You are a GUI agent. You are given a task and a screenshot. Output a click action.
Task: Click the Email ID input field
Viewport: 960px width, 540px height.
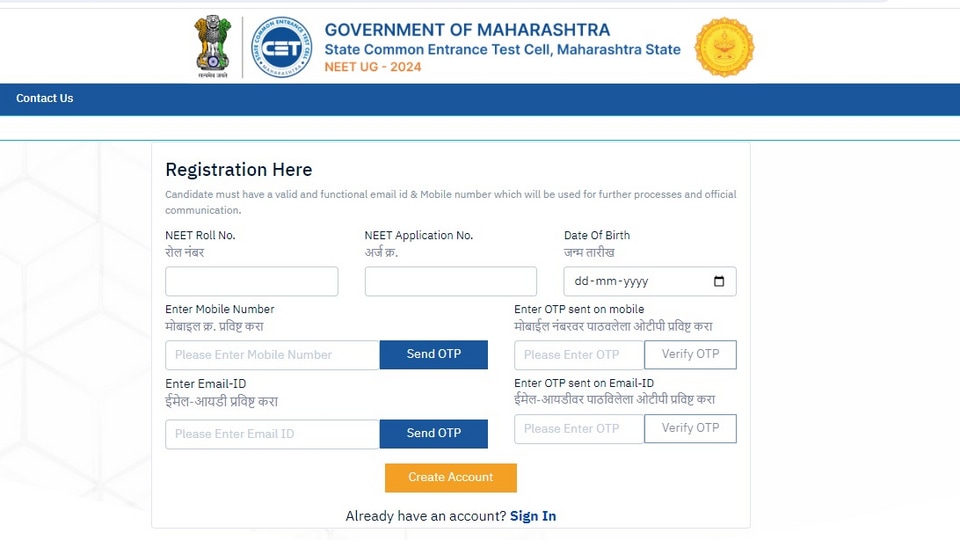[x=272, y=433]
